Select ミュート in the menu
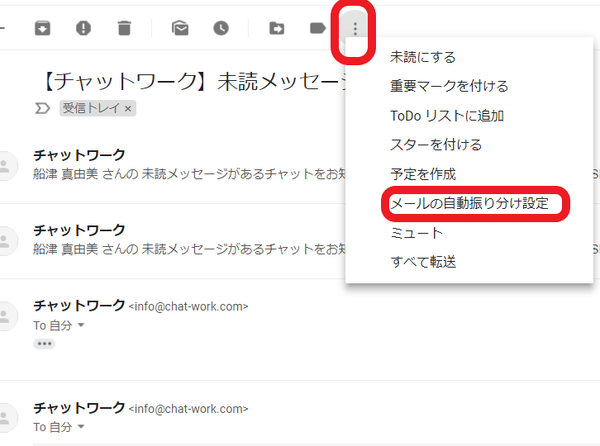This screenshot has width=600, height=446. 416,233
